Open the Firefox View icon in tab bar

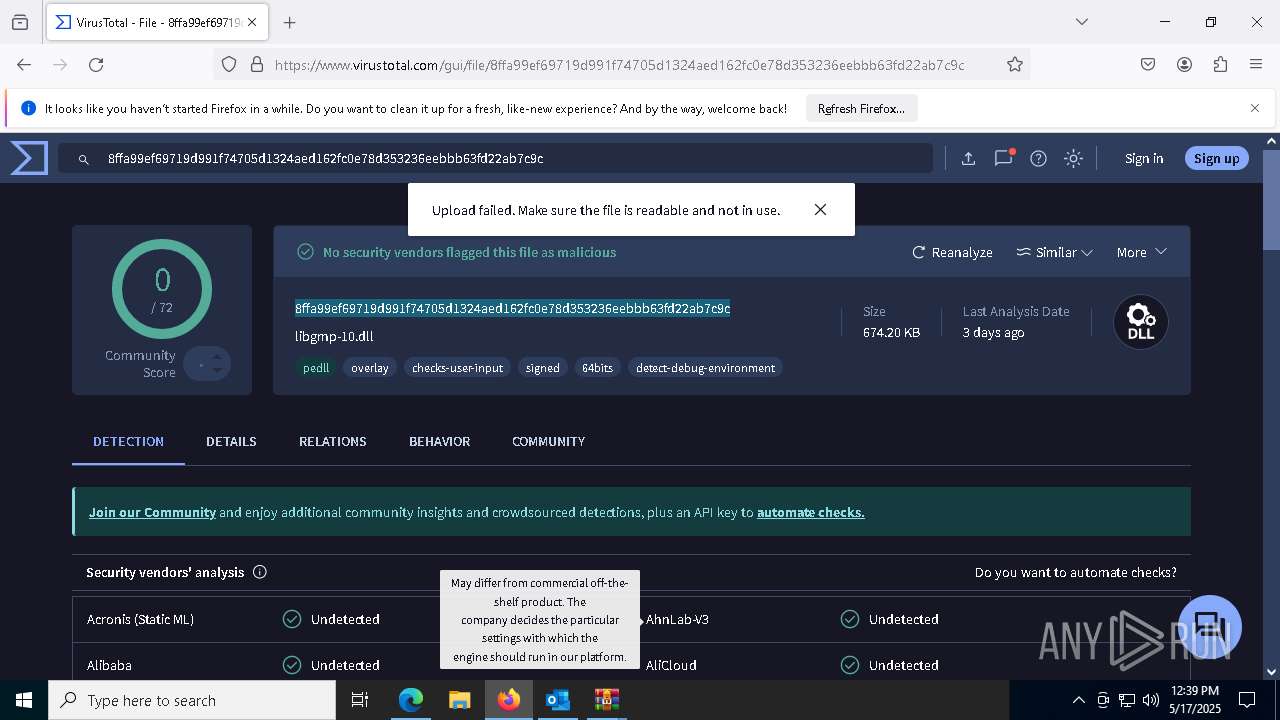(20, 22)
